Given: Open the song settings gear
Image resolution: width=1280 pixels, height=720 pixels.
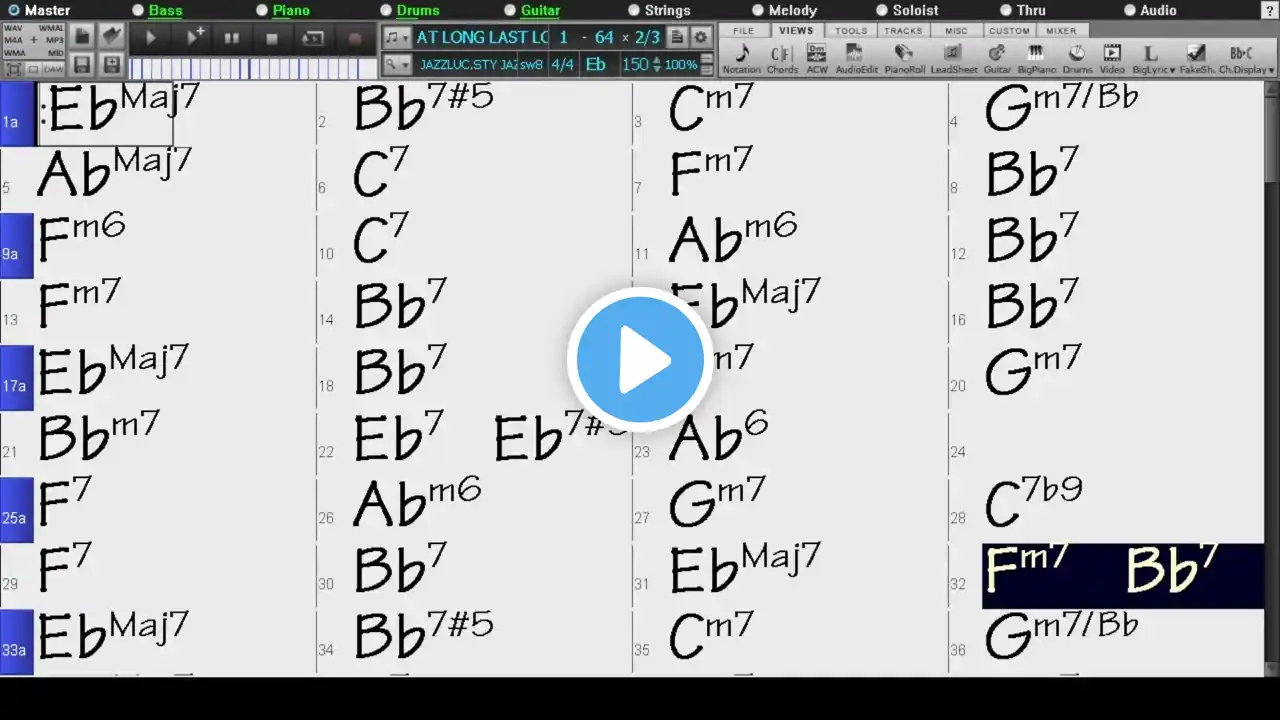Looking at the screenshot, I should [701, 37].
